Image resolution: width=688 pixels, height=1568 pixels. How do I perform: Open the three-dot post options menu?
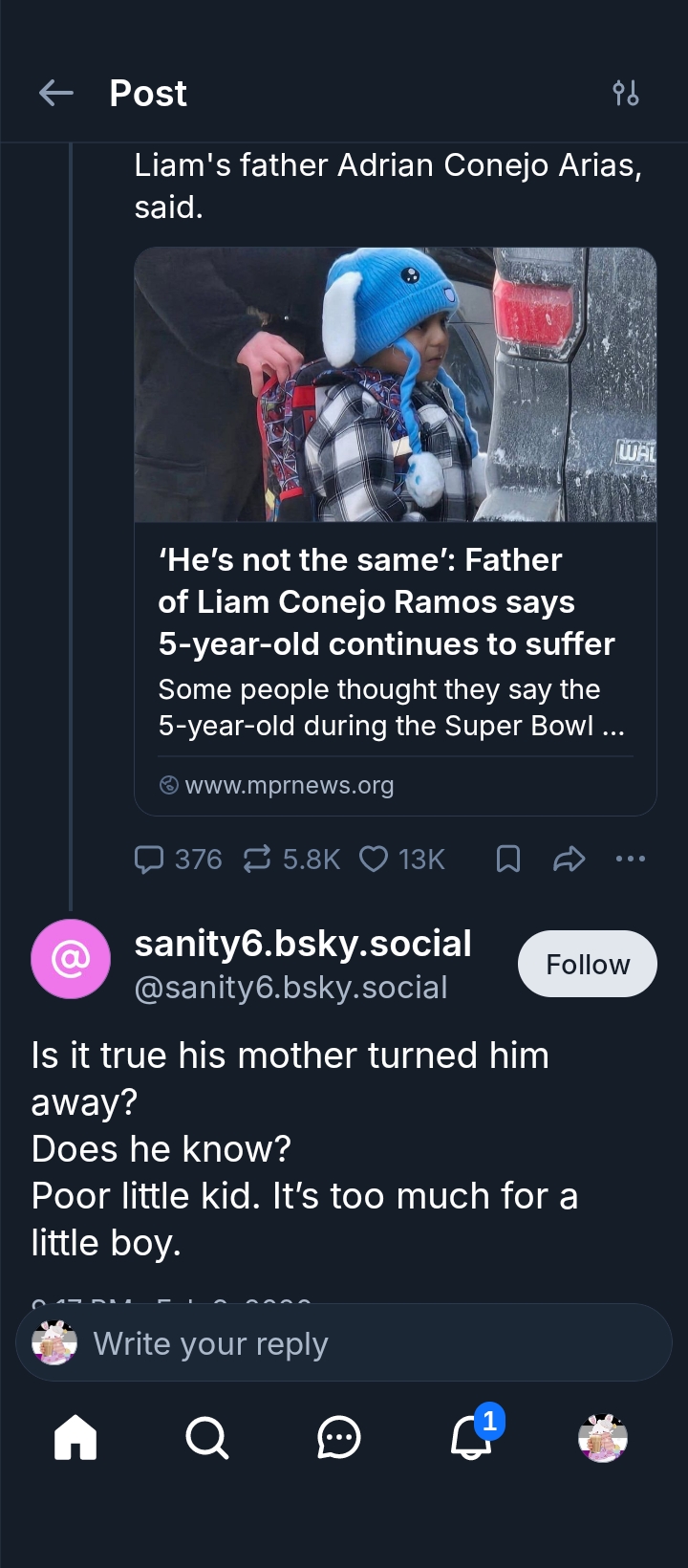tap(631, 860)
